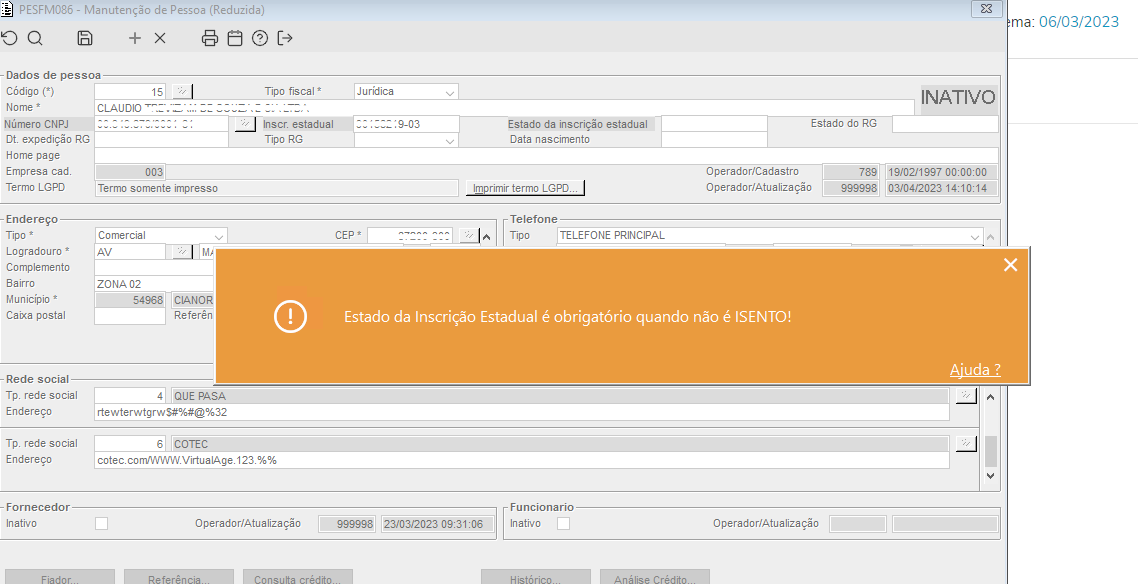Open the search magnifier tool
The width and height of the screenshot is (1138, 584).
point(35,38)
